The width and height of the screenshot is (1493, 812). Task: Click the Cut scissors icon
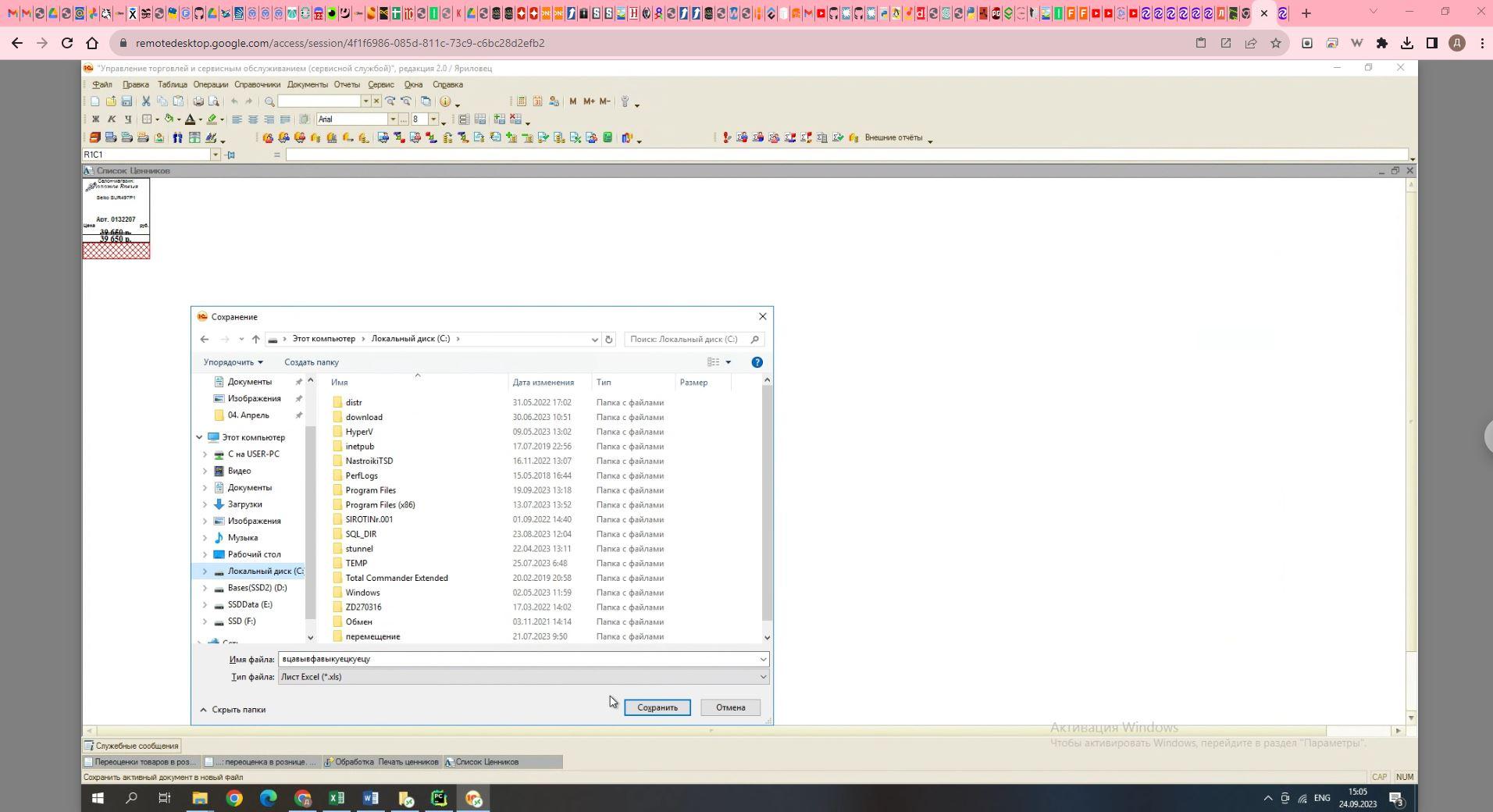pos(146,101)
